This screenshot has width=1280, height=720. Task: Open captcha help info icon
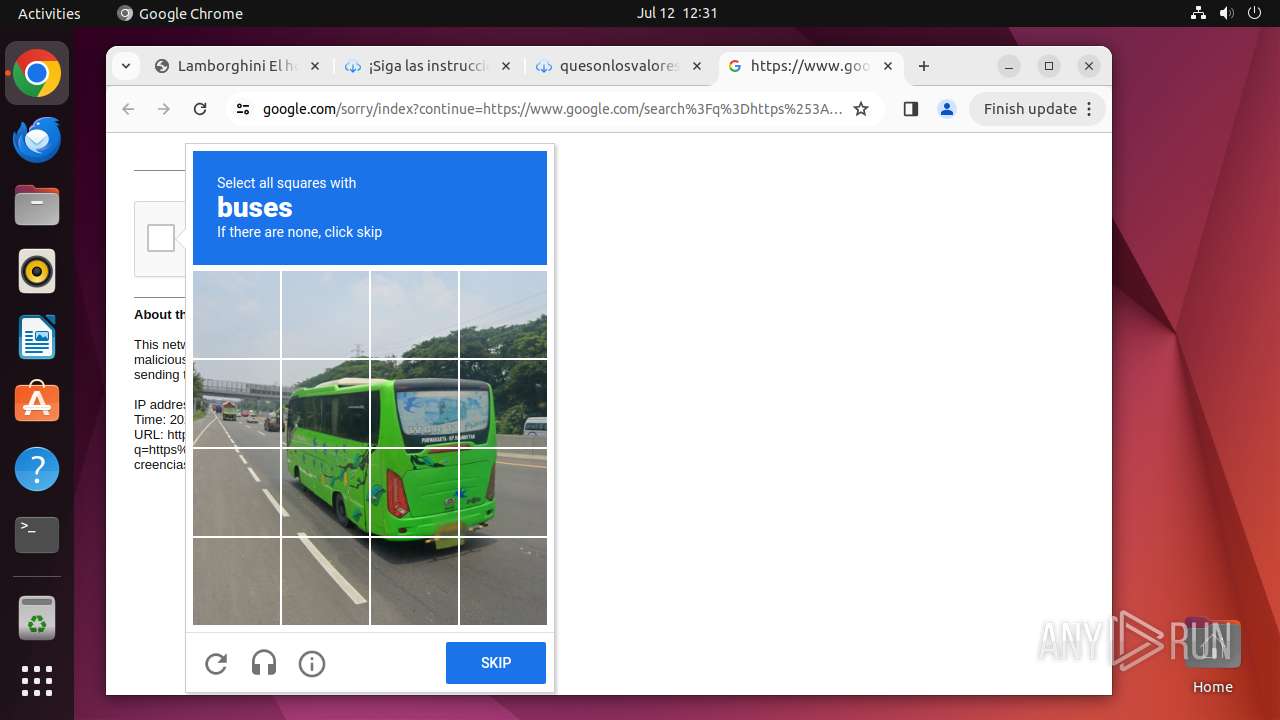[x=312, y=663]
